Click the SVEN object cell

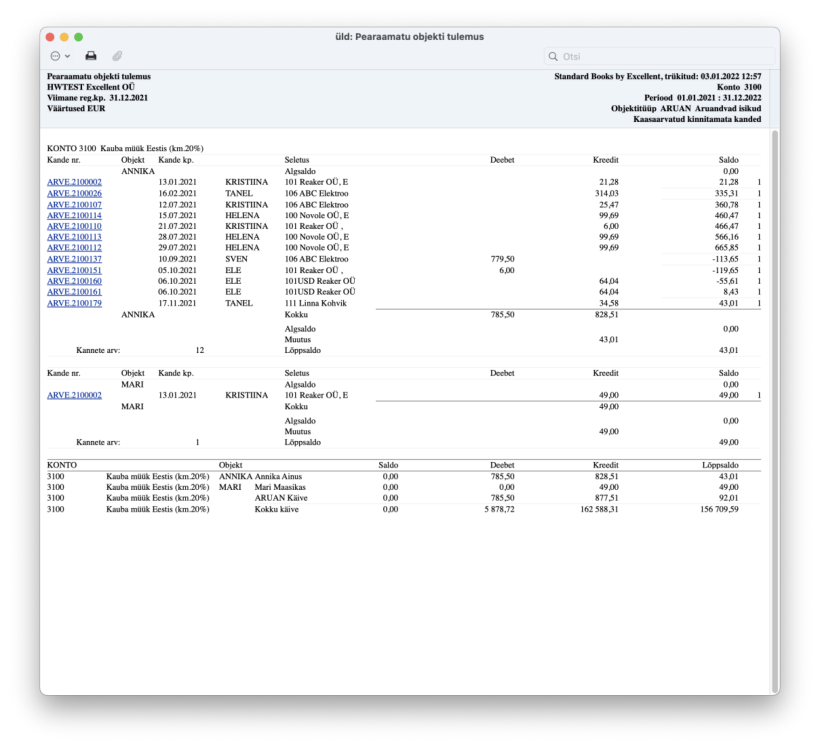(236, 259)
